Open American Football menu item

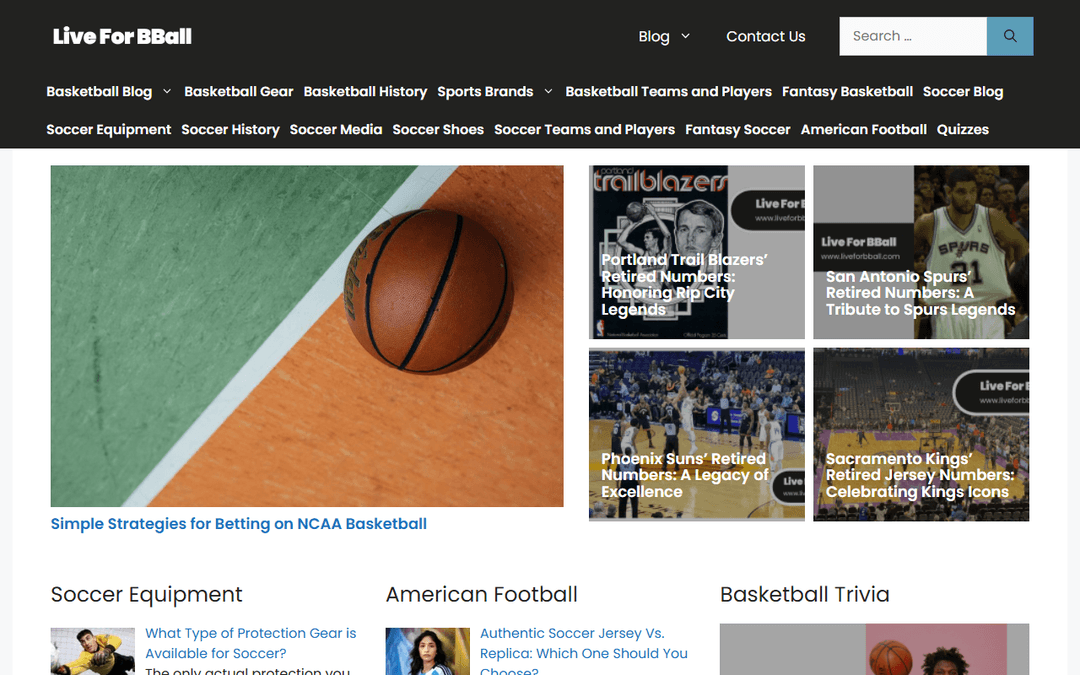tap(864, 129)
